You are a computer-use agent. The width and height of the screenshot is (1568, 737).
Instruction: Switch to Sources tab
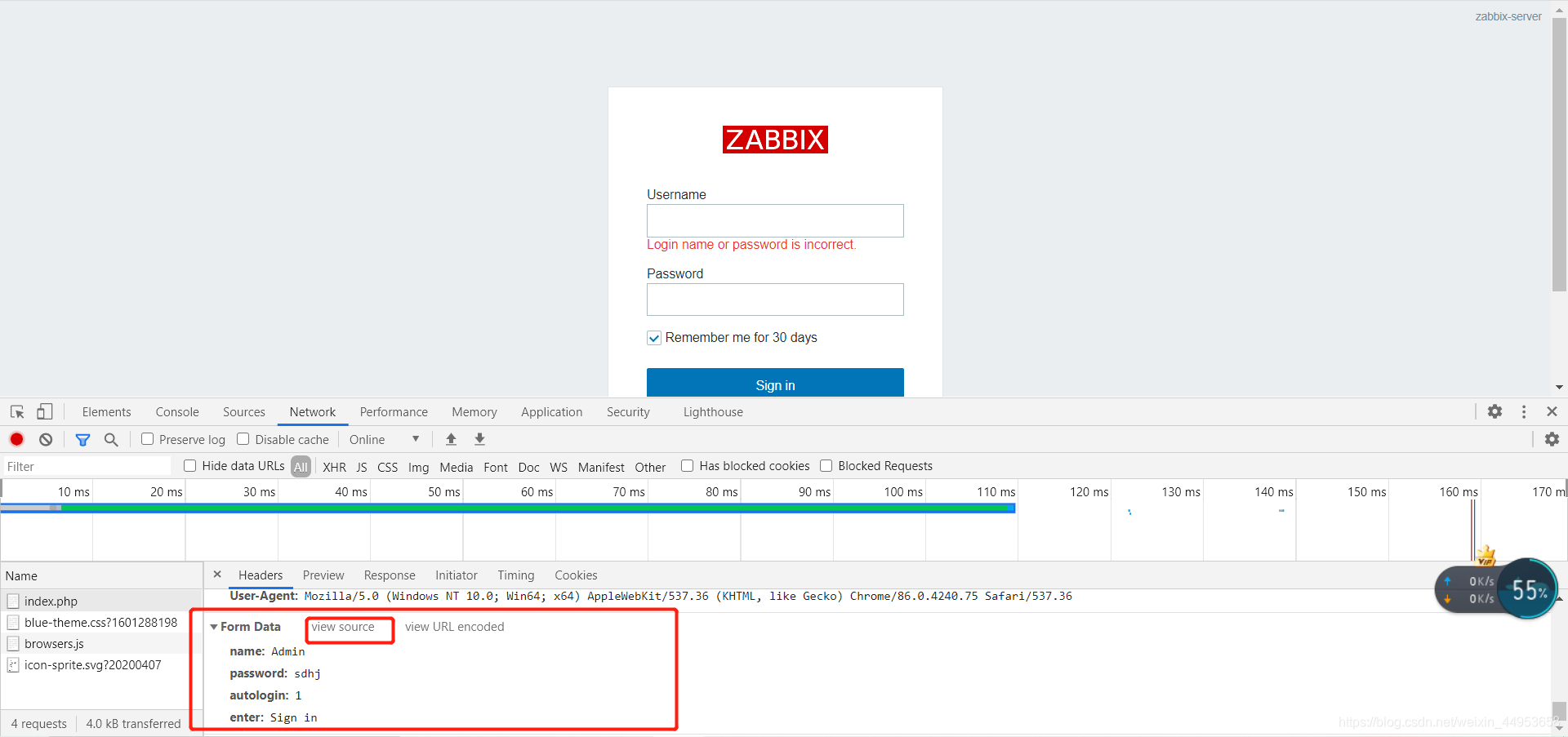[x=244, y=412]
